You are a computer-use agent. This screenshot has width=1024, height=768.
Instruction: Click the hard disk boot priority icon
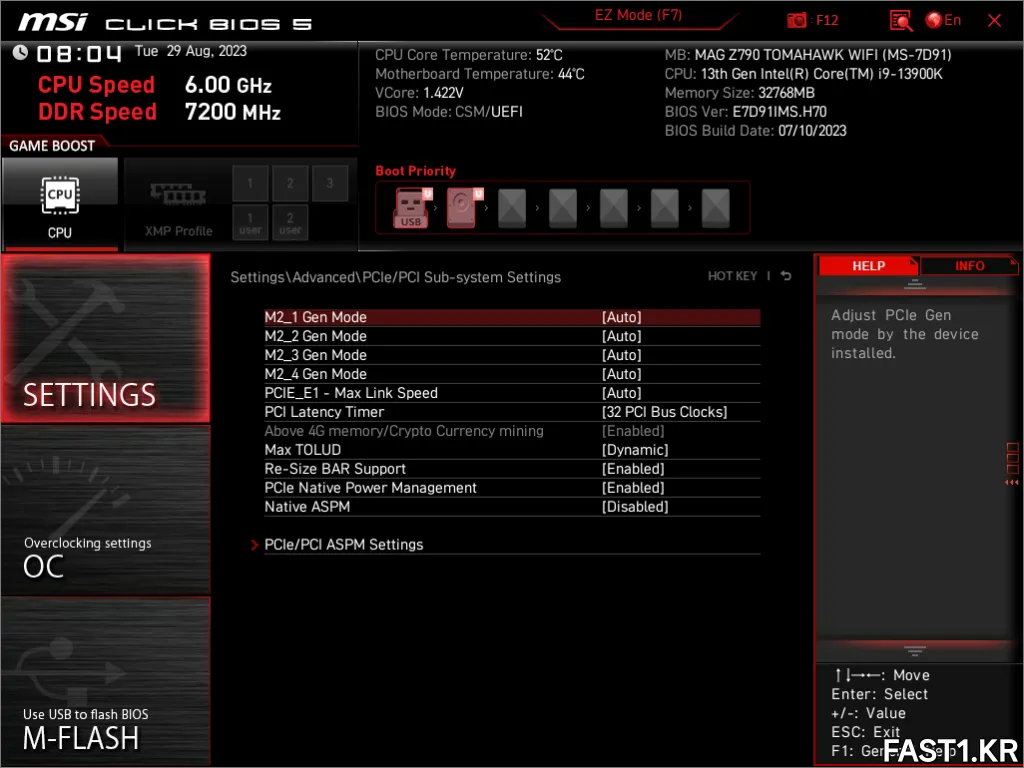[462, 208]
